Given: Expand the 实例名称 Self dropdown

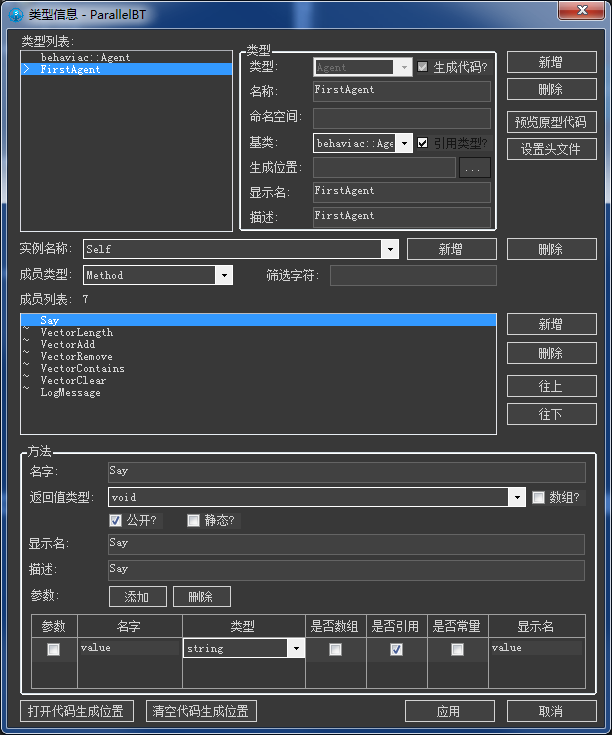Looking at the screenshot, I should coord(389,249).
